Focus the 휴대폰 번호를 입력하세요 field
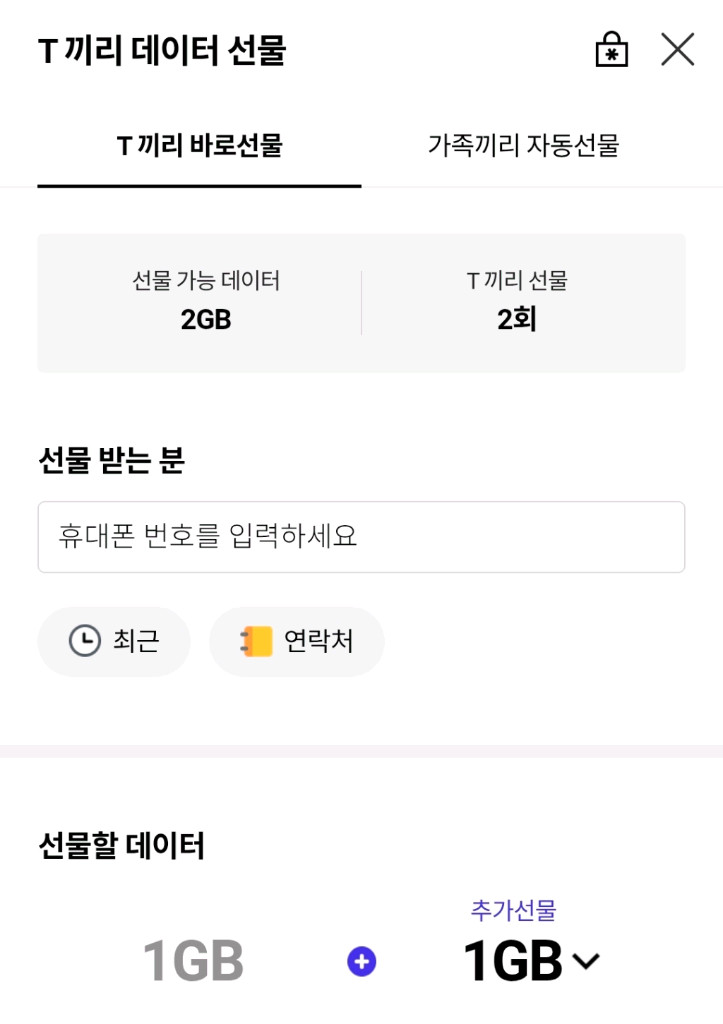 pos(361,537)
